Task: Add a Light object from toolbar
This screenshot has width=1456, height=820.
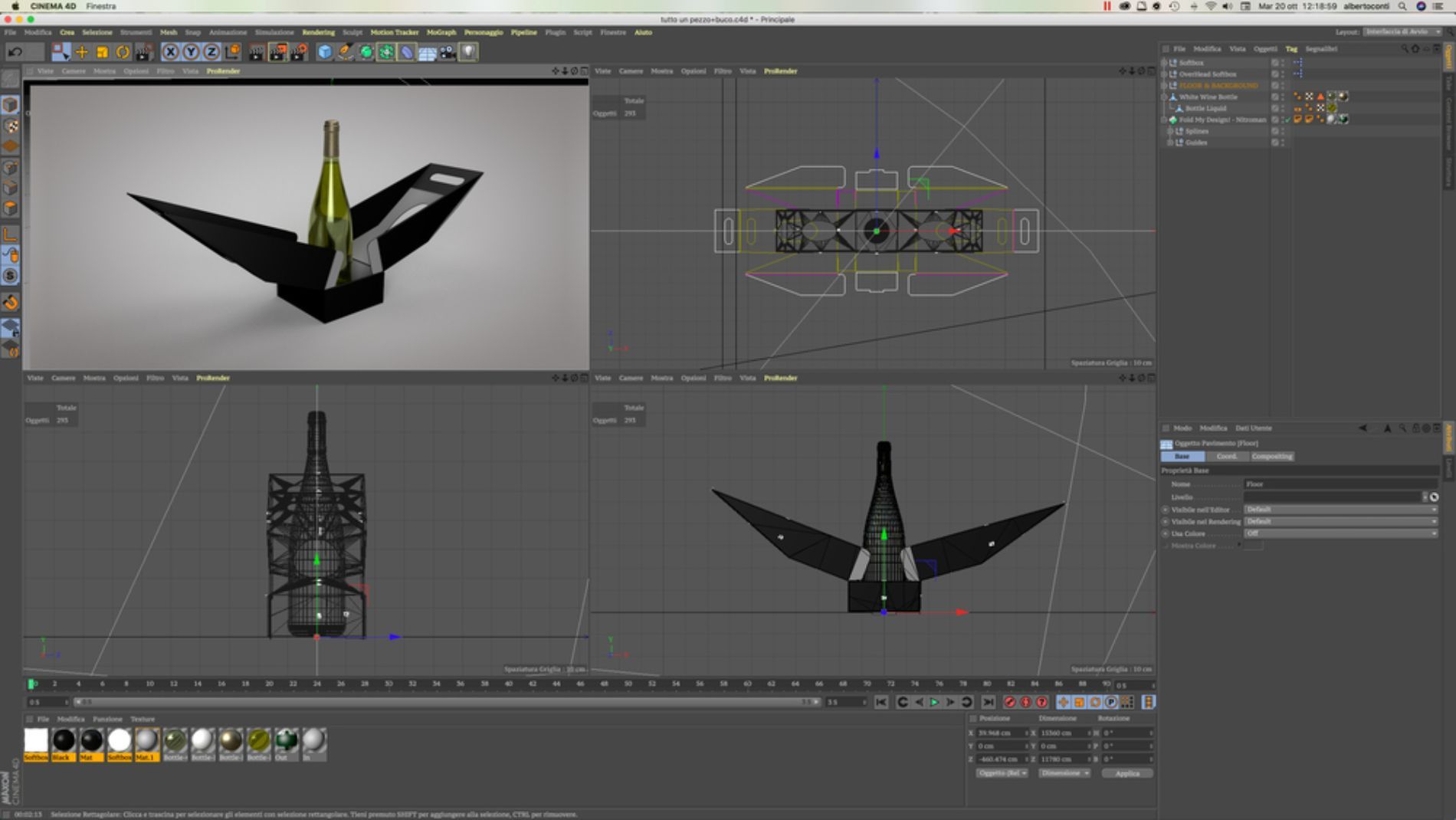Action: [468, 52]
